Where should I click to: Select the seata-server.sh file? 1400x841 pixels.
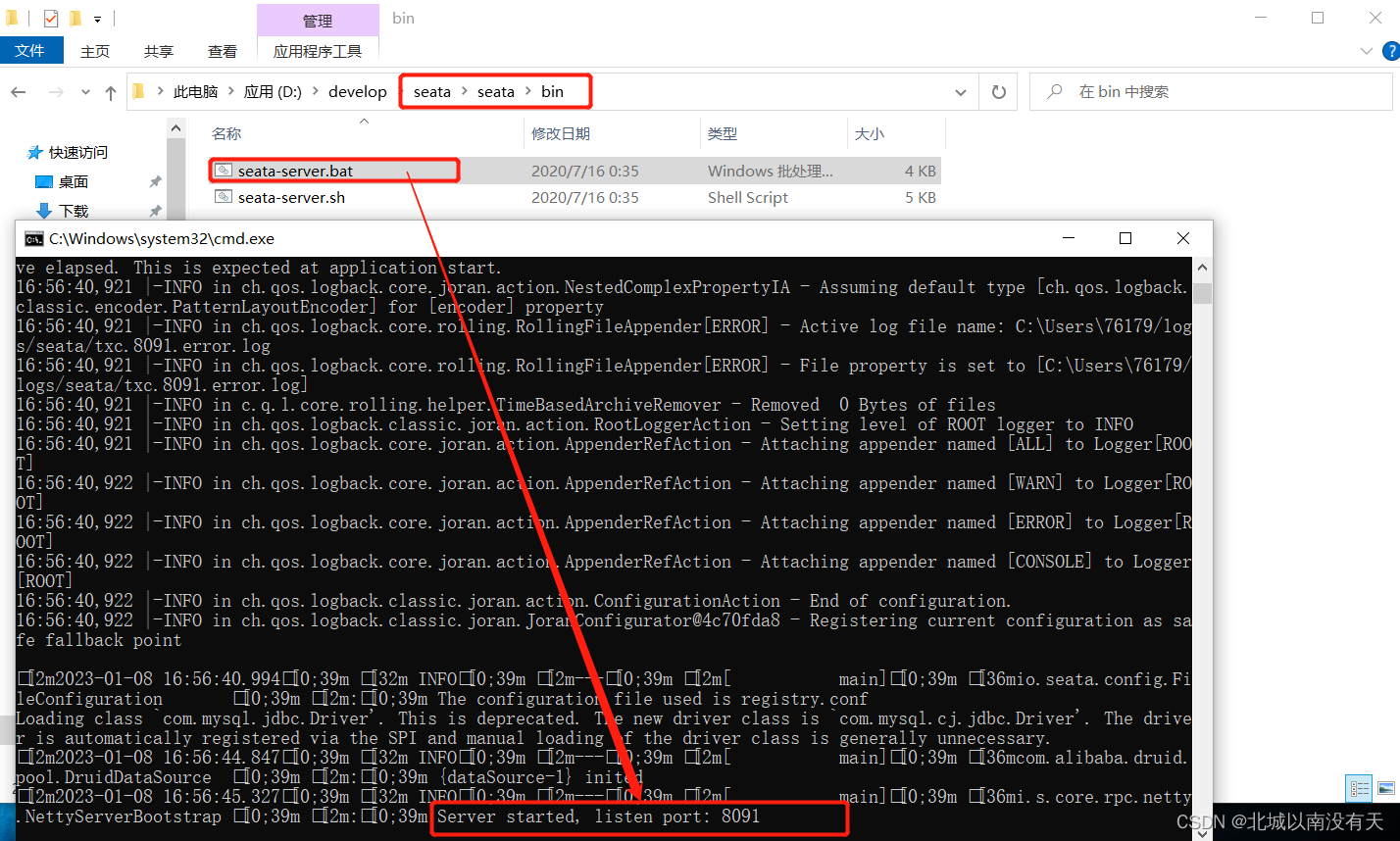coord(291,197)
